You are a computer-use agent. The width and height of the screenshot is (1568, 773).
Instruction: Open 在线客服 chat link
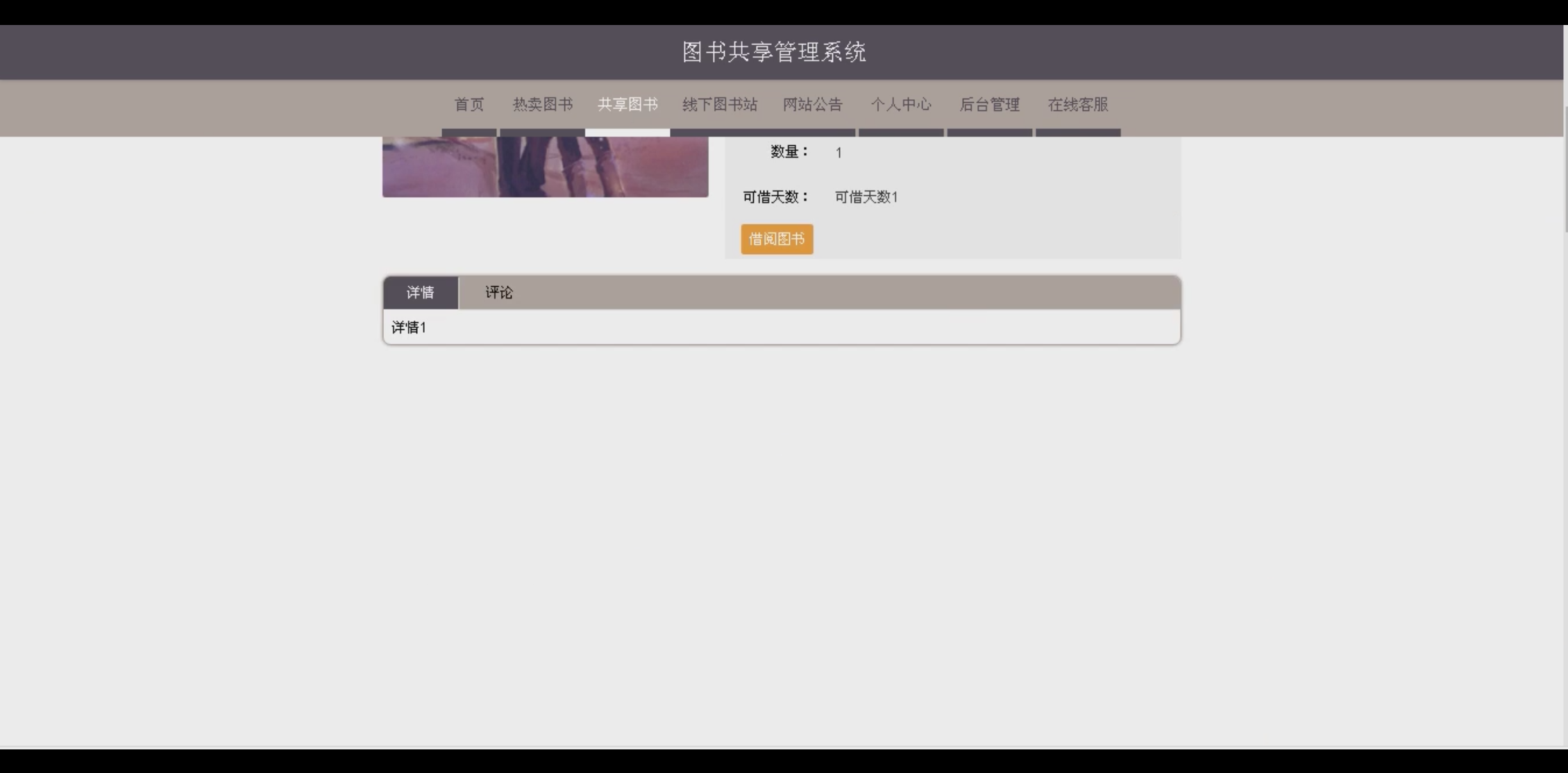pyautogui.click(x=1078, y=105)
